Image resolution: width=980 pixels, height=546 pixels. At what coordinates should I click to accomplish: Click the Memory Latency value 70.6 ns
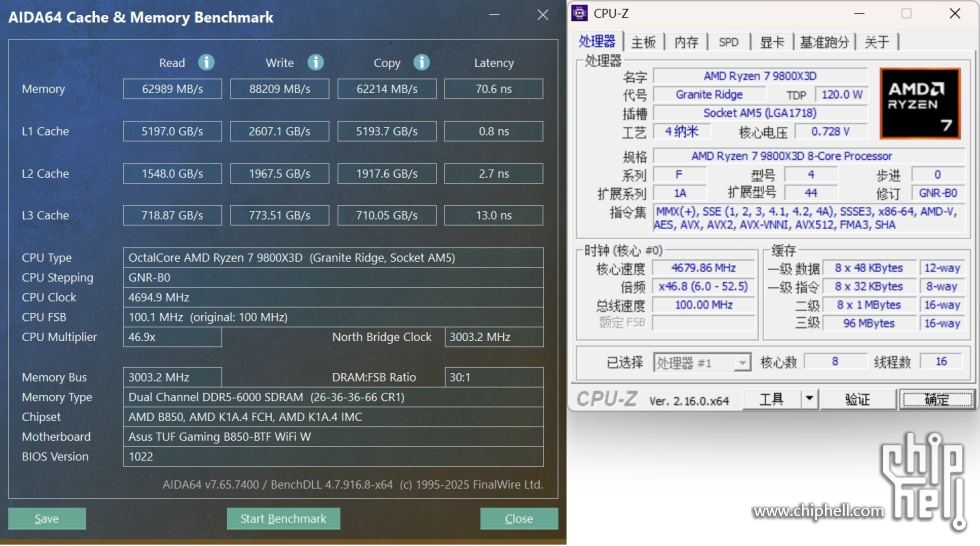[494, 89]
